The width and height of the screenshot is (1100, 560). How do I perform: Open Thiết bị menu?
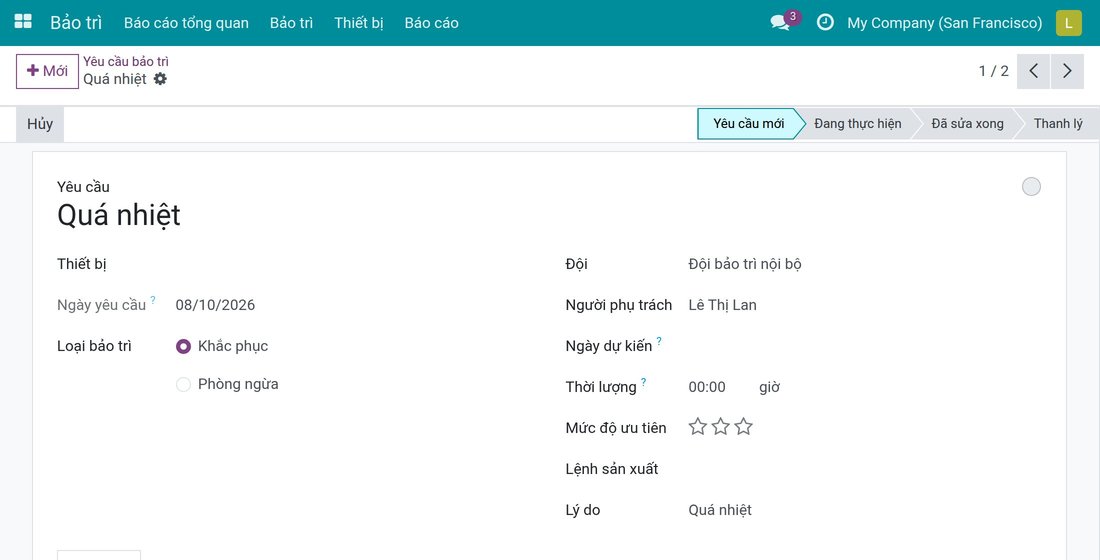(358, 22)
